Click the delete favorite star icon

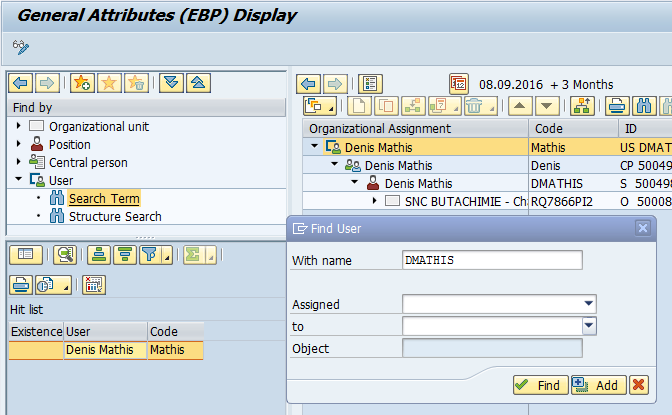[x=137, y=82]
